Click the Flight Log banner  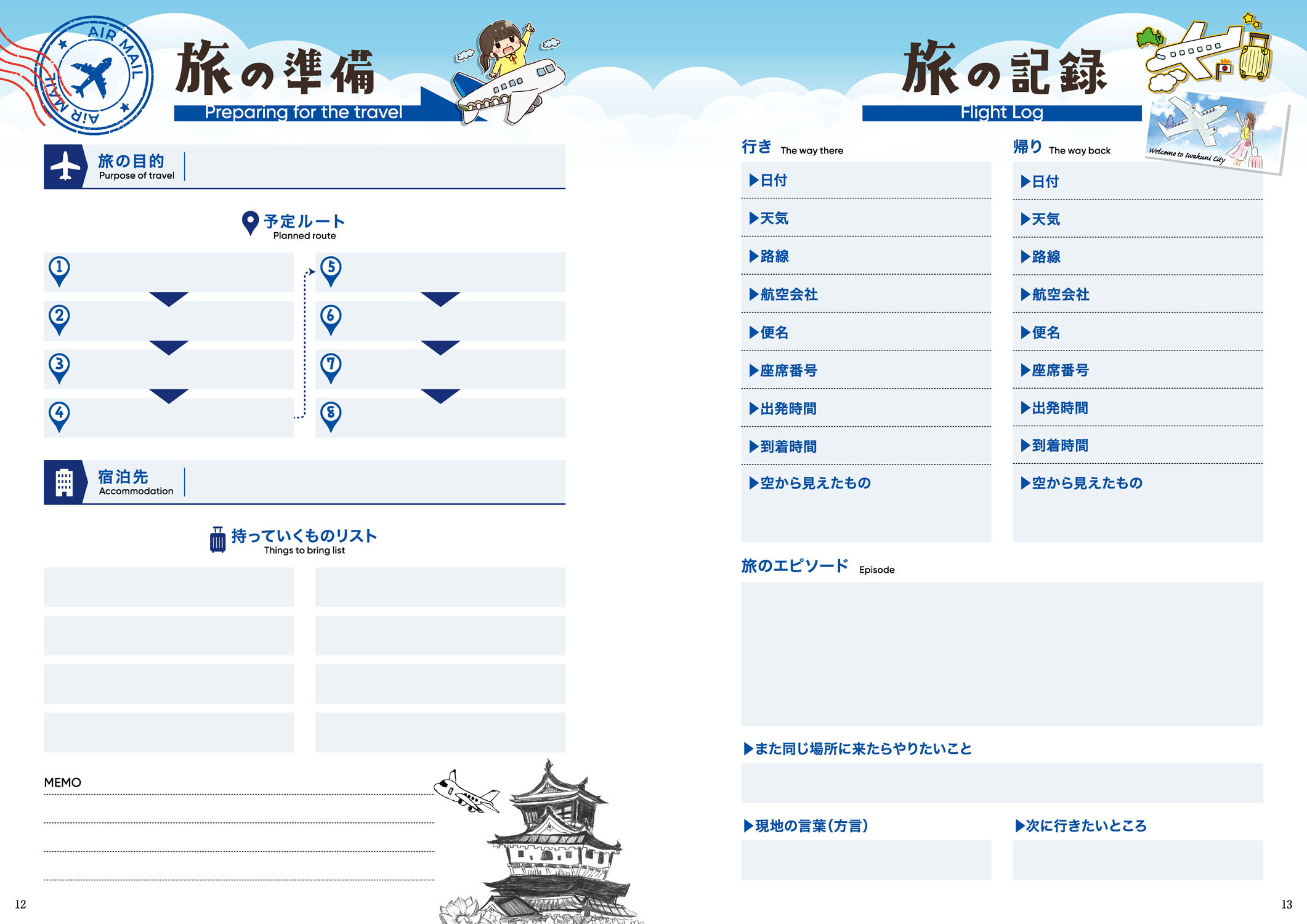click(x=1001, y=113)
